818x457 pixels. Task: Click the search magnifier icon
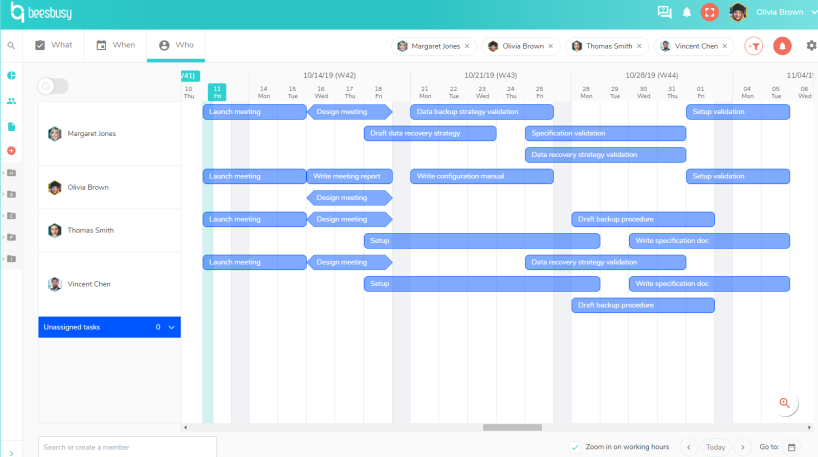11,45
